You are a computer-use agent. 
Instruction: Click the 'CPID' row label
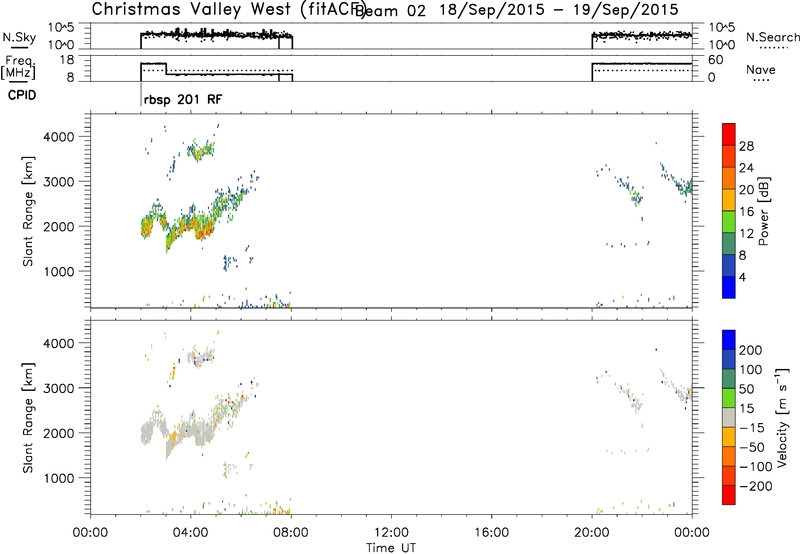(22, 95)
